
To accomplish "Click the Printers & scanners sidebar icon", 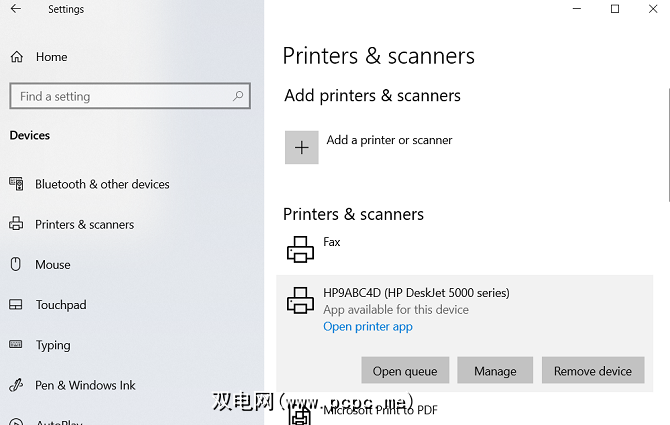I will point(16,224).
